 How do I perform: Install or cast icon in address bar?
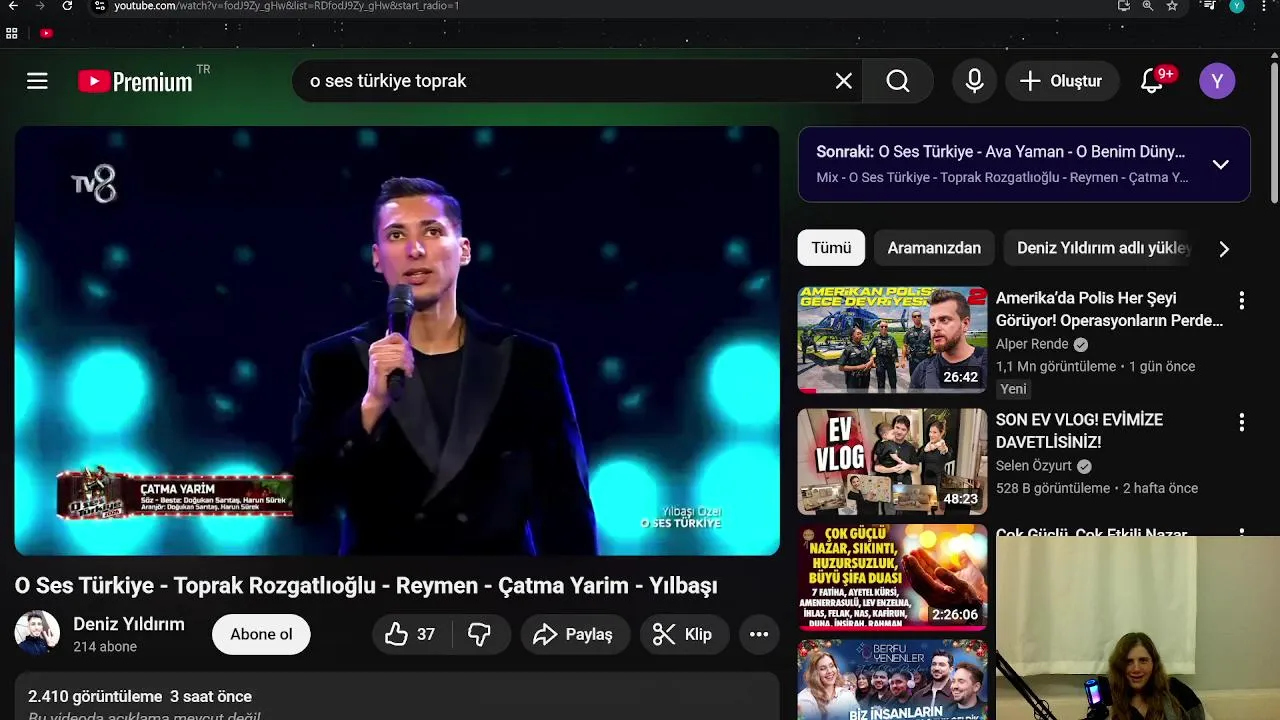pyautogui.click(x=1124, y=6)
